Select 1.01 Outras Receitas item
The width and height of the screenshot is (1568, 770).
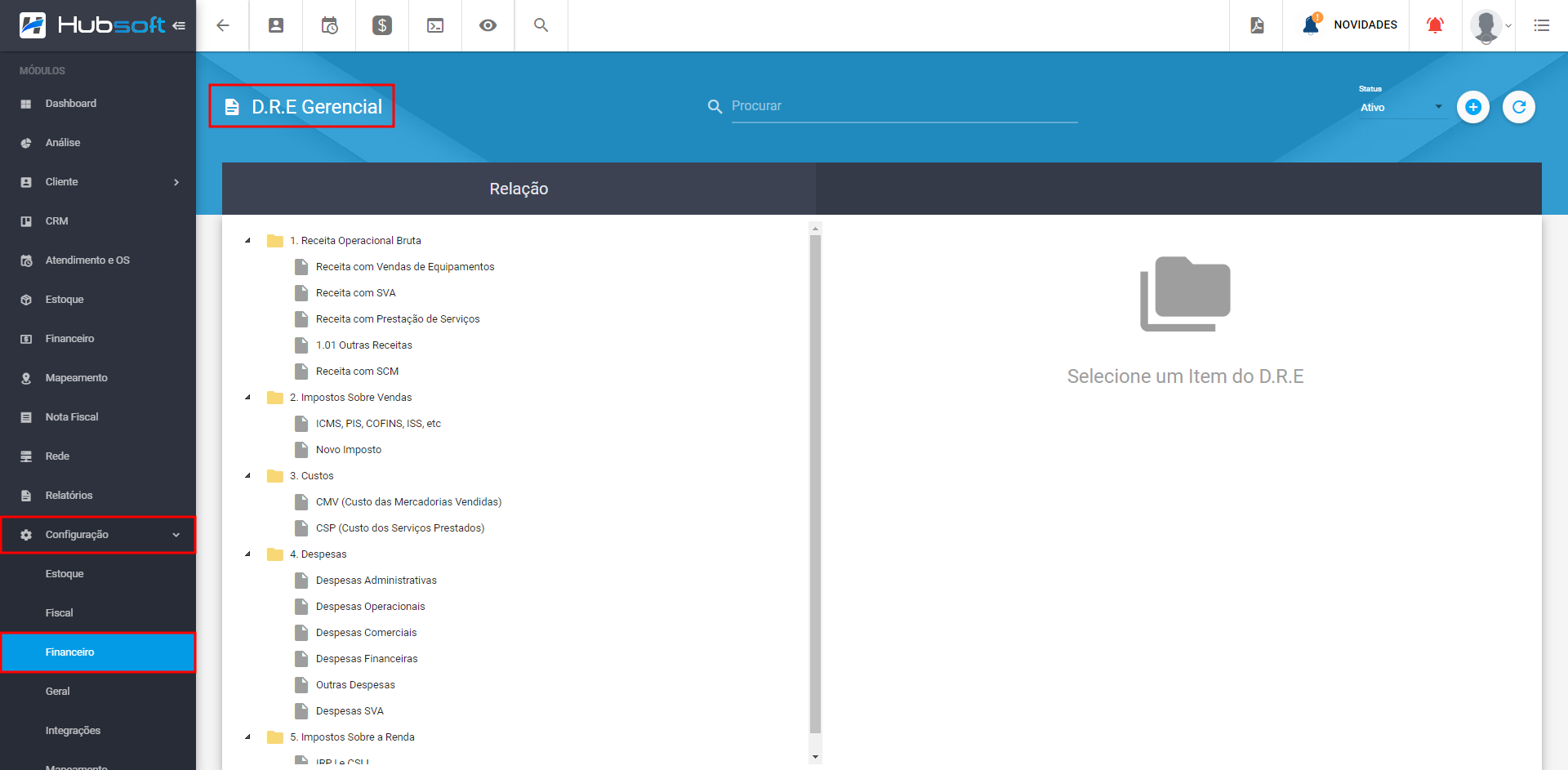coord(364,345)
